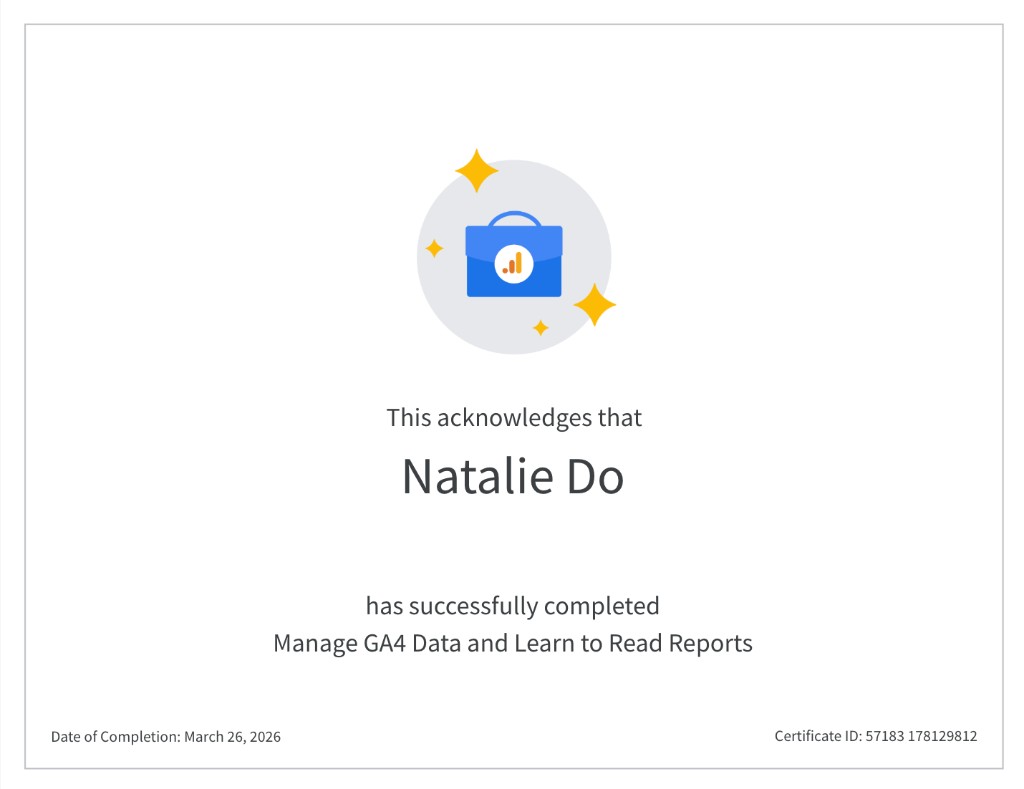Screen dimensions: 1024x789
Task: Click "Date of Completion: March 26, 2026"
Action: click(x=166, y=737)
